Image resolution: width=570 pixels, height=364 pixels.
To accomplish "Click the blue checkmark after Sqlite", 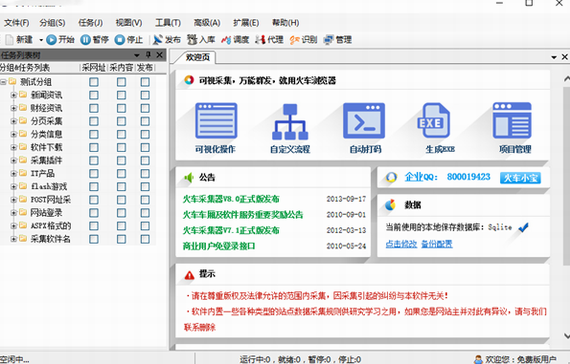I will (523, 228).
